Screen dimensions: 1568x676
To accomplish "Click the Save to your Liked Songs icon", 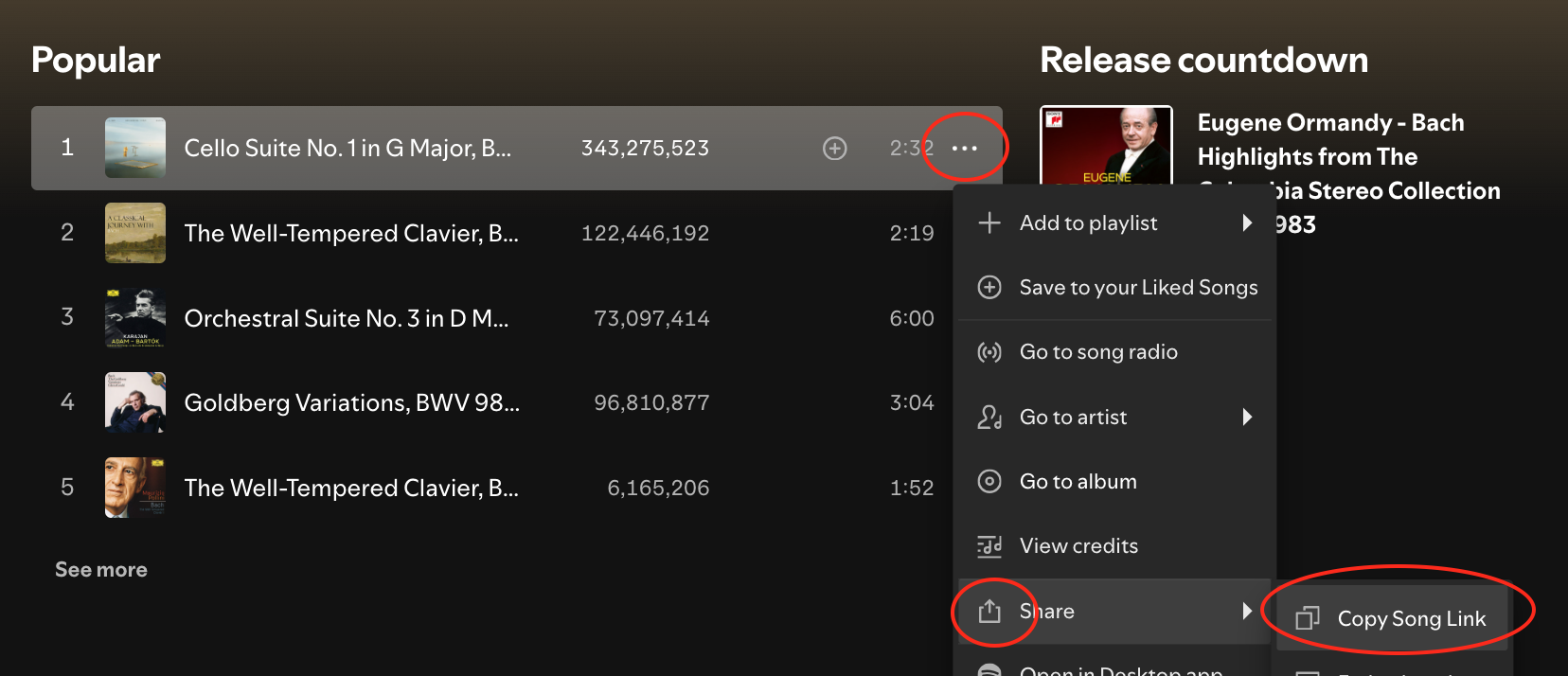I will coord(989,287).
